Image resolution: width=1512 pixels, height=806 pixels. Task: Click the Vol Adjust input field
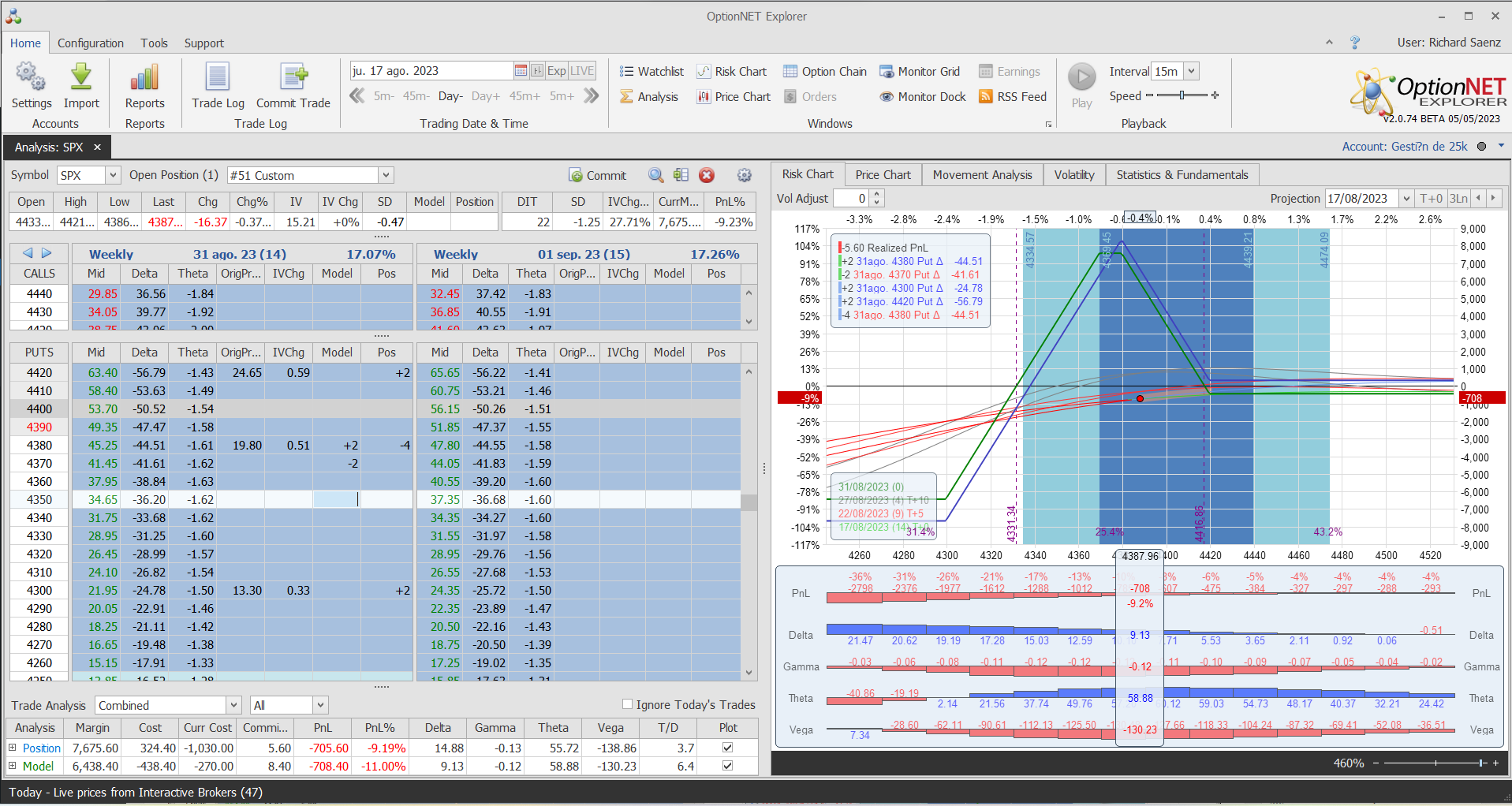point(851,199)
